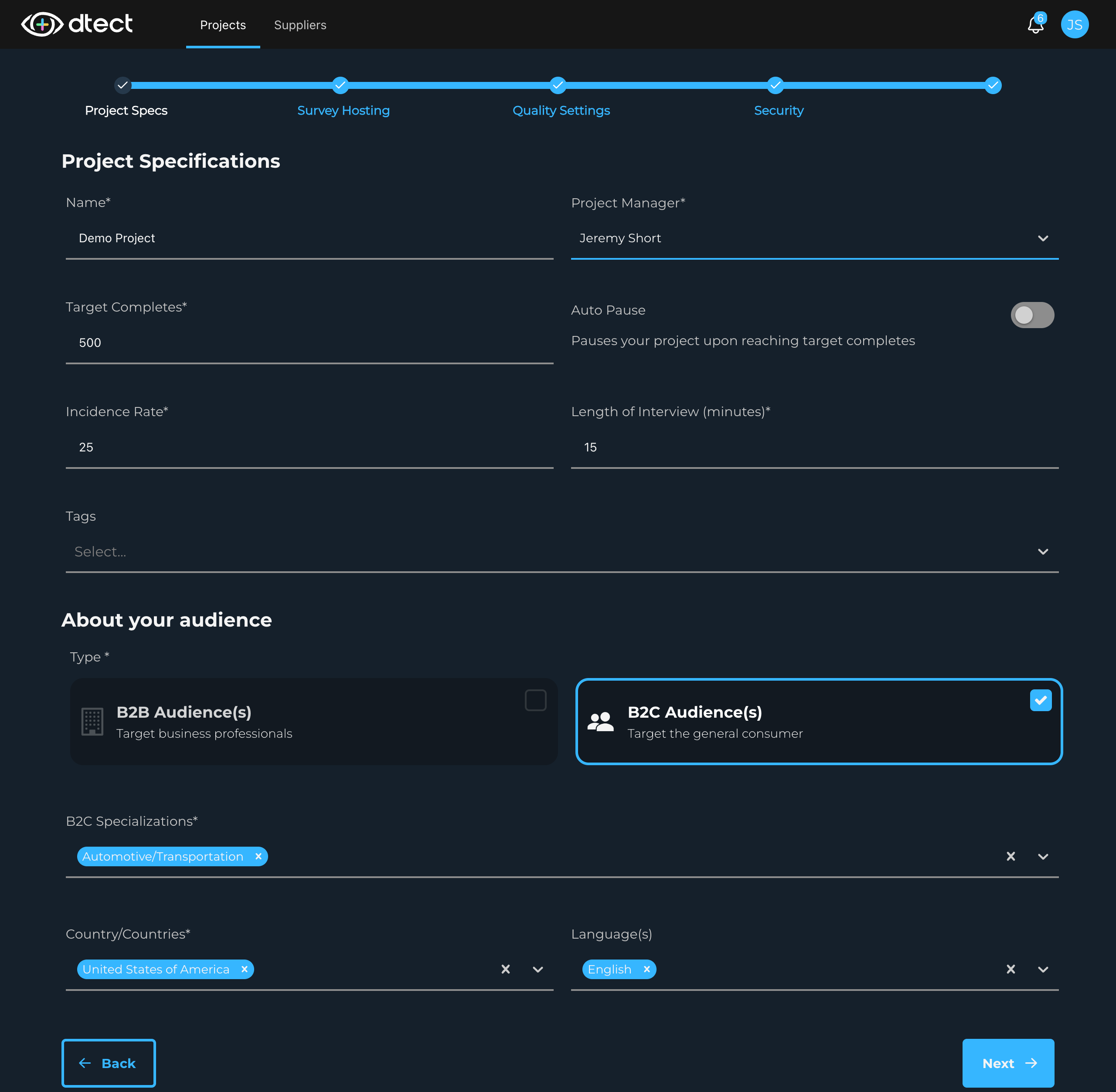1116x1092 pixels.
Task: Open the Projects menu tab
Action: point(222,24)
